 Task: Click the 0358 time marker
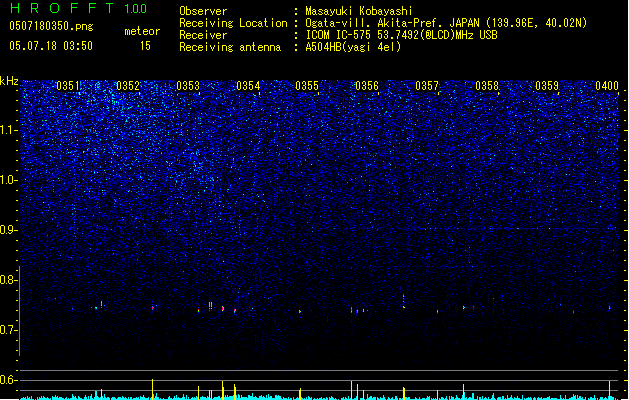487,86
